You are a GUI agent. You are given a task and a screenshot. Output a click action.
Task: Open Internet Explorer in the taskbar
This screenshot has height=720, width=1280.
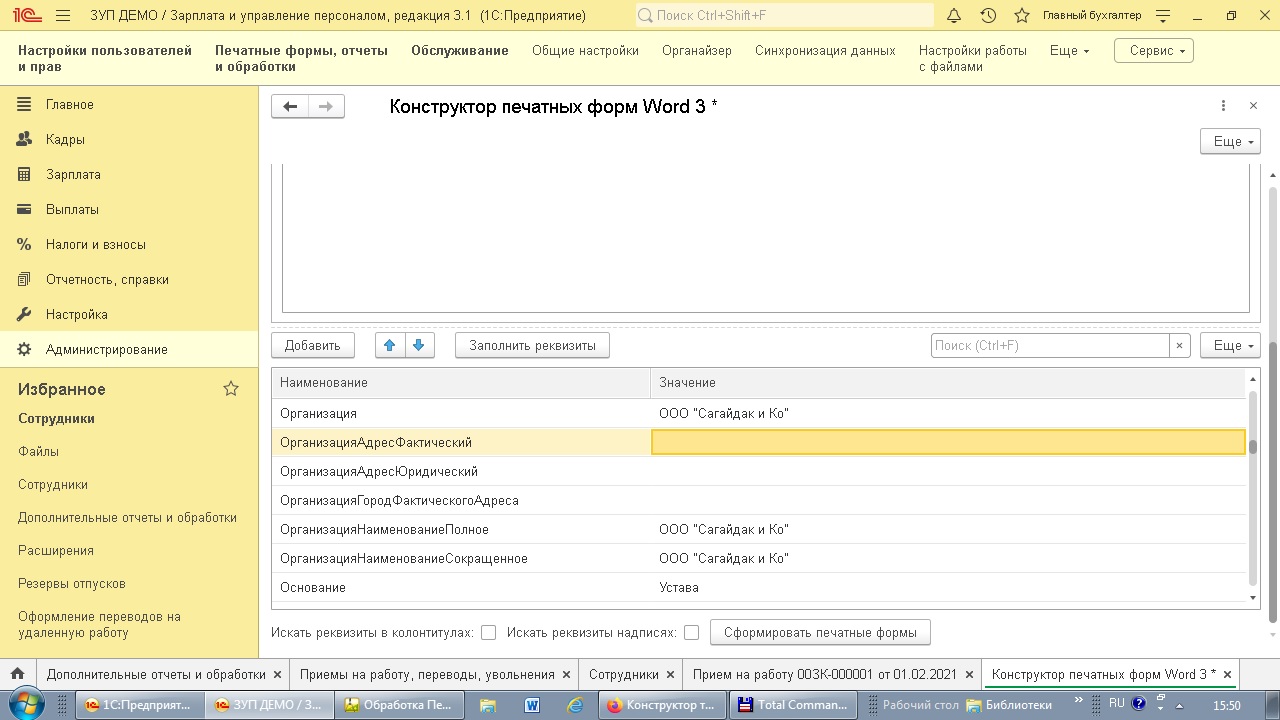pos(575,705)
